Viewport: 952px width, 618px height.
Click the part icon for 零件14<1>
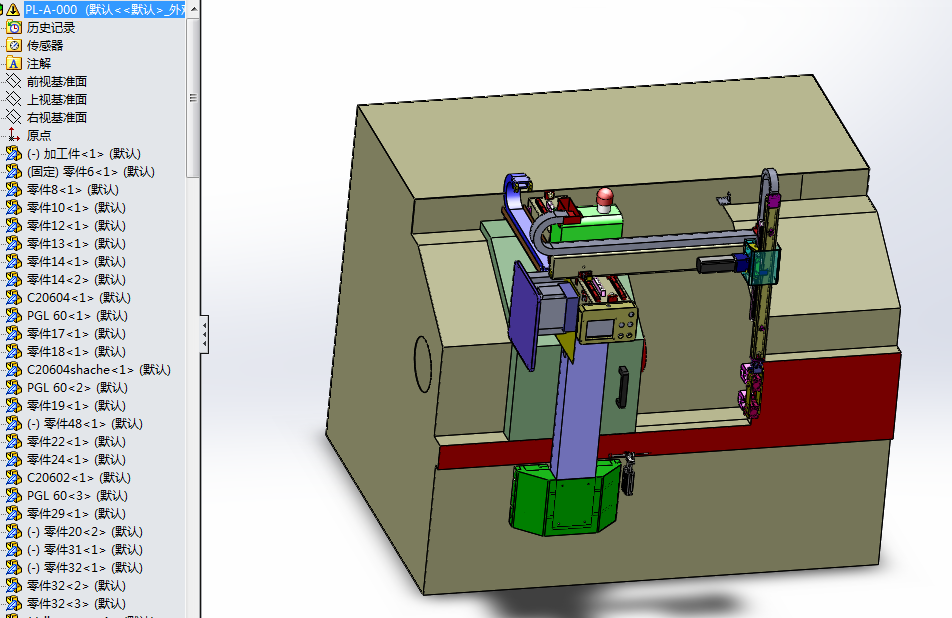[13, 262]
